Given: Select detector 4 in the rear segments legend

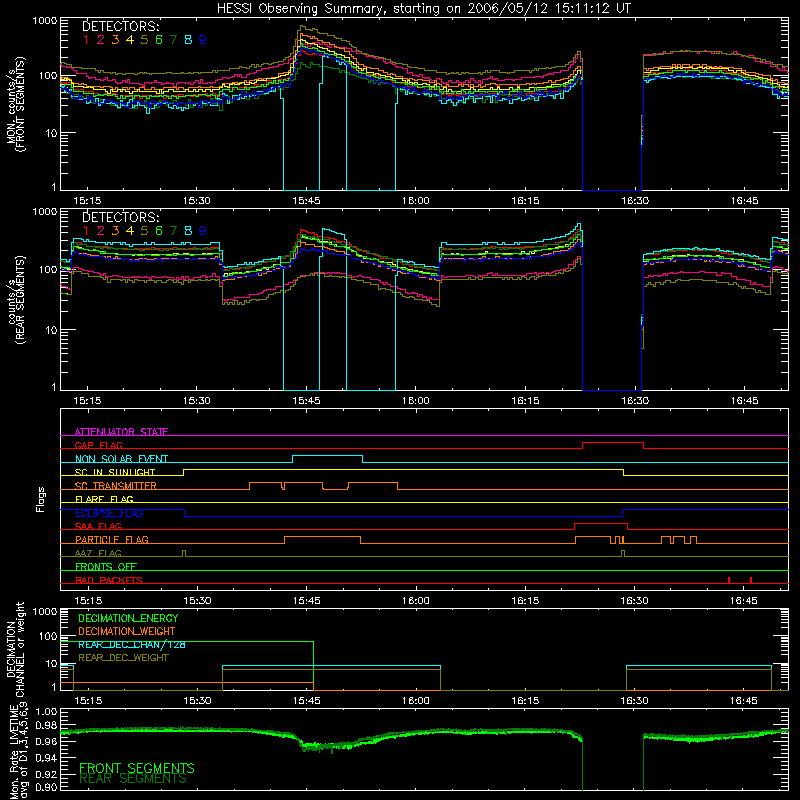Looking at the screenshot, I should tap(130, 231).
